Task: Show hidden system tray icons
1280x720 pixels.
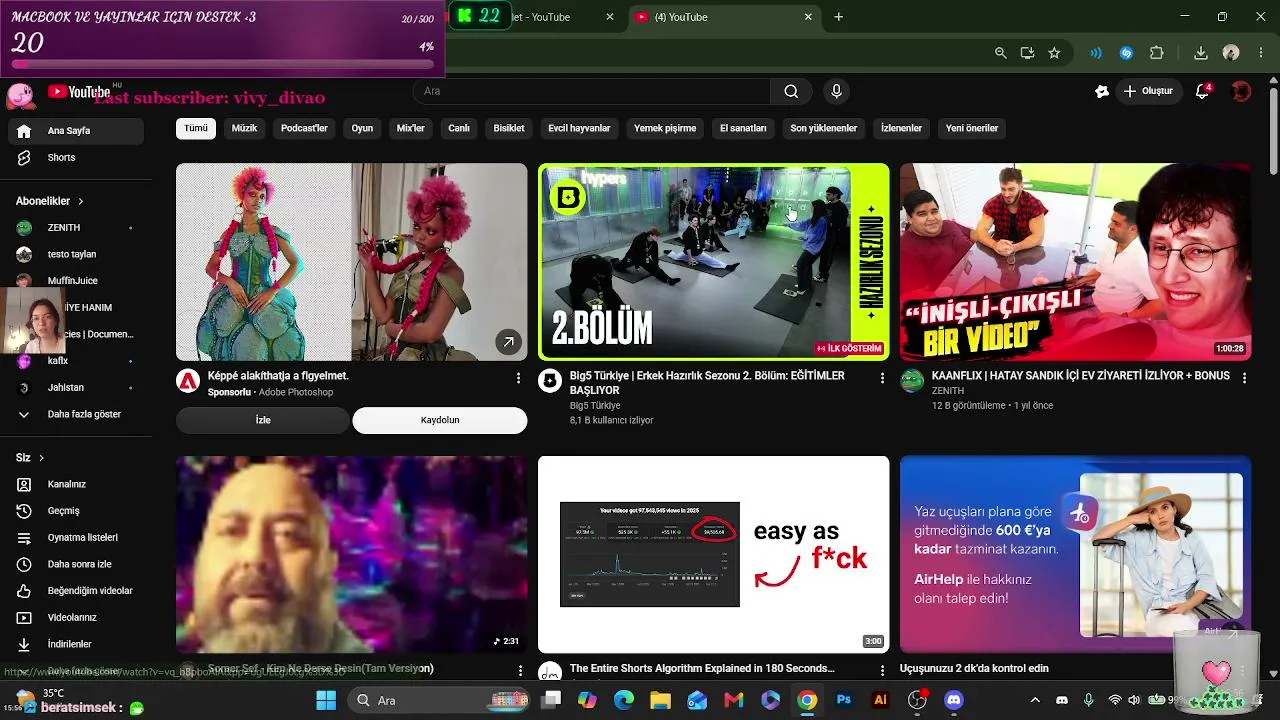Action: tap(1035, 700)
